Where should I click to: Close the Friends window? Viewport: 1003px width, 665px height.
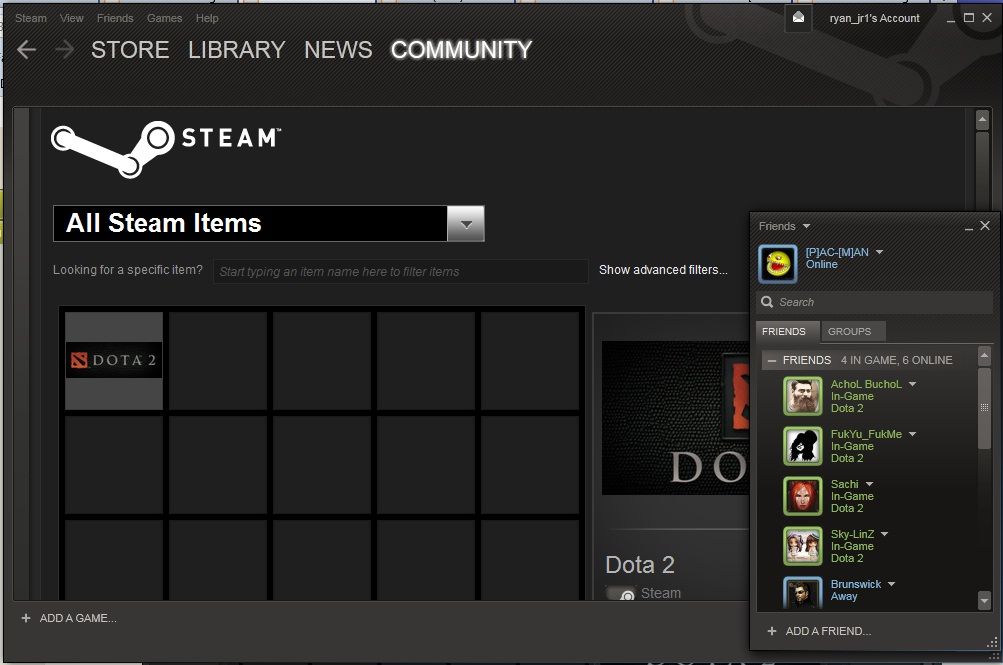tap(985, 226)
